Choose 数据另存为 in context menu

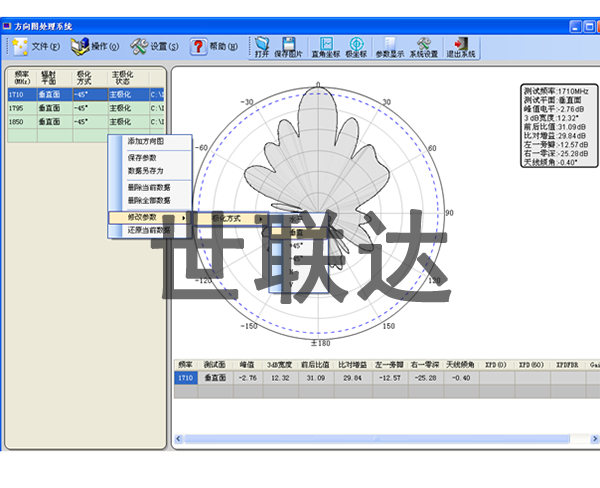pos(145,171)
